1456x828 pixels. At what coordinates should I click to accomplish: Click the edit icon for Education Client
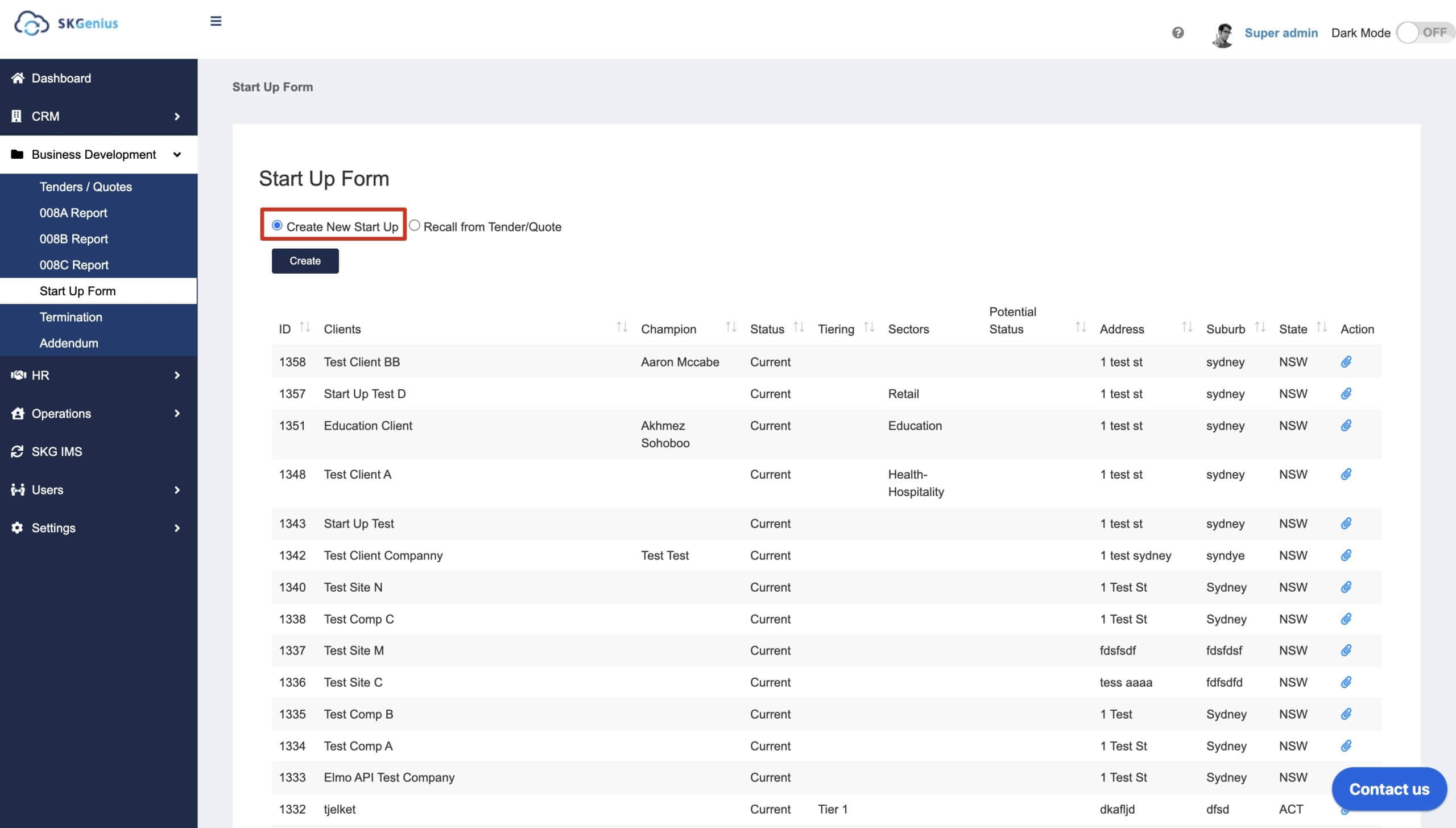(x=1347, y=425)
